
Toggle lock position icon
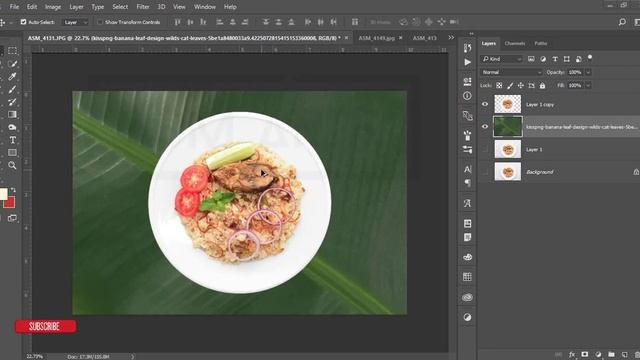520,86
